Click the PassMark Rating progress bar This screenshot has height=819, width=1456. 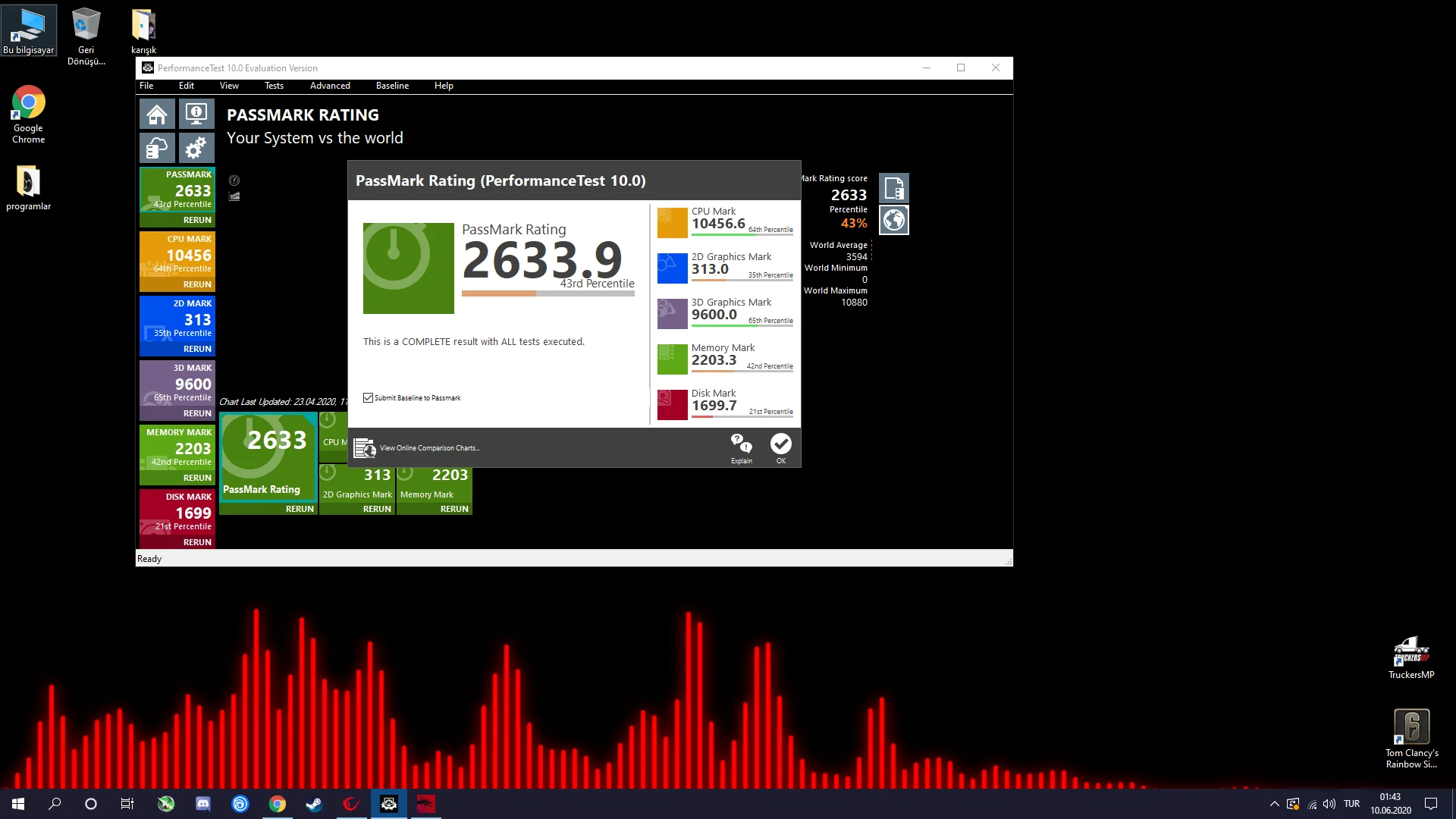[x=548, y=293]
